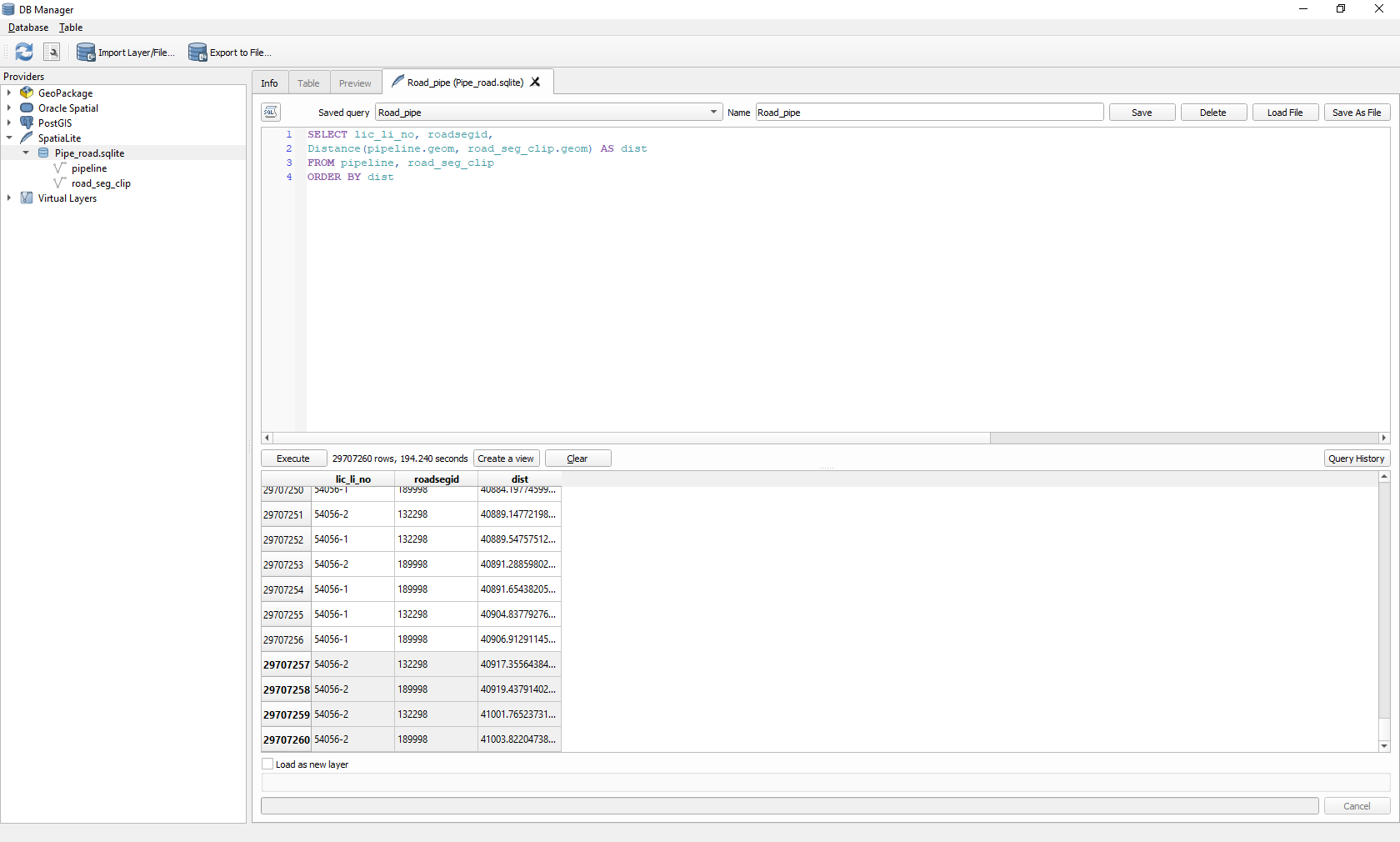
Task: Open the Database menu
Action: 28,28
